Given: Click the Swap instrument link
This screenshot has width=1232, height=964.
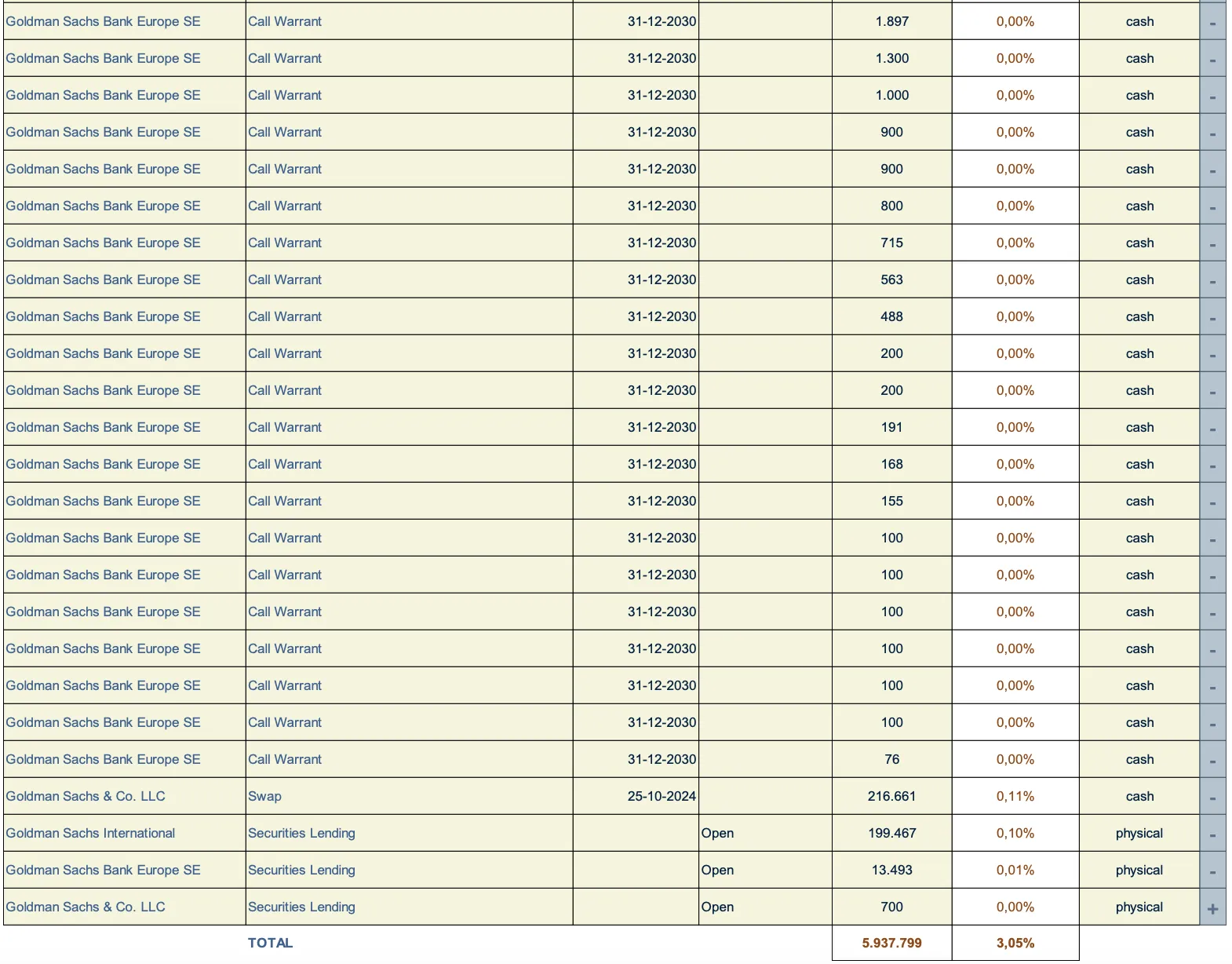Looking at the screenshot, I should coord(264,796).
